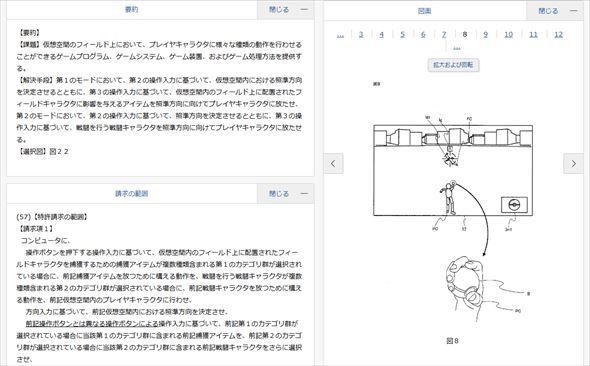The width and height of the screenshot is (590, 366).
Task: Go to drawing page 7
Action: 444,34
